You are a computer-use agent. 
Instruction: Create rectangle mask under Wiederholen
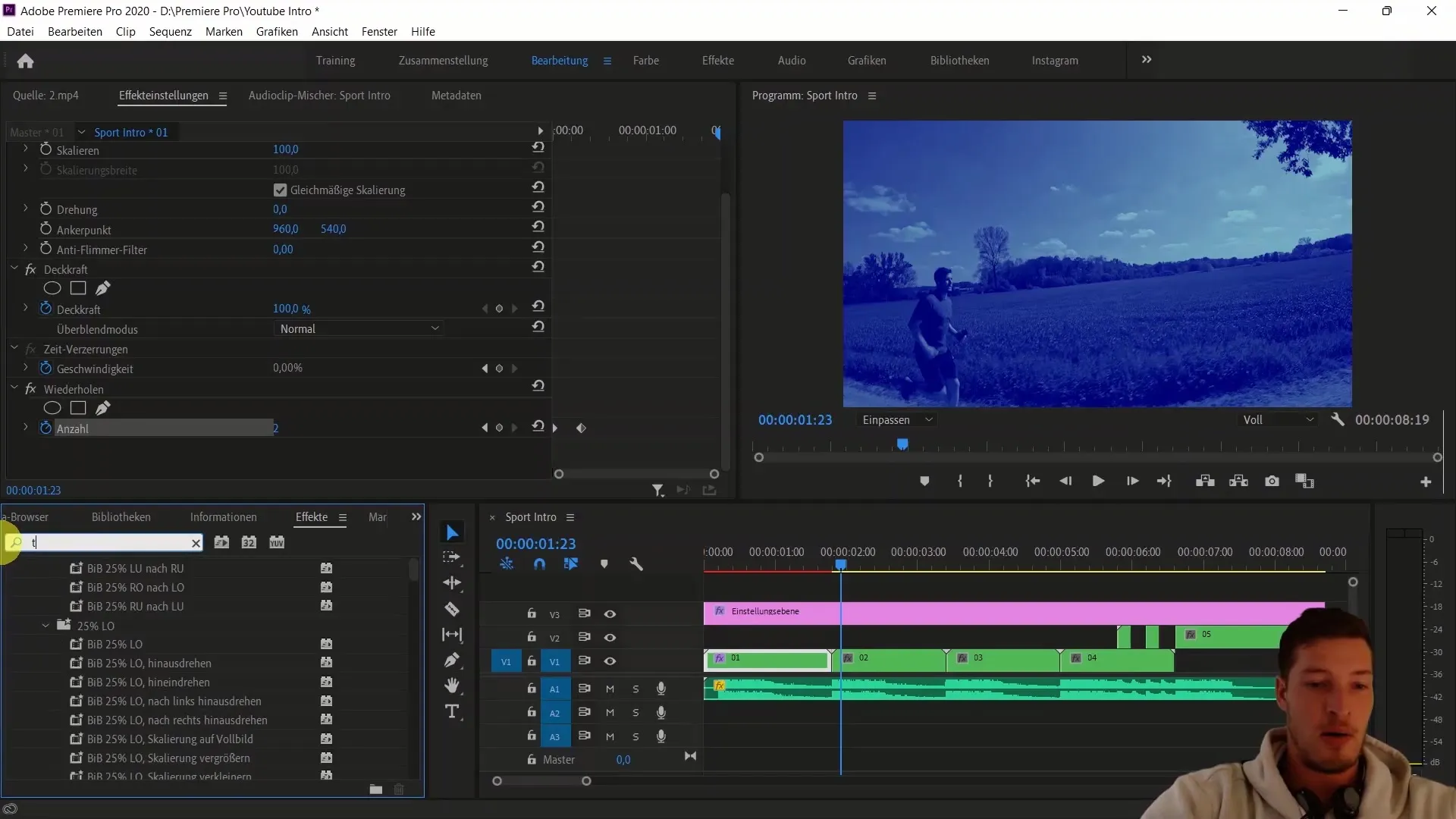tap(78, 408)
